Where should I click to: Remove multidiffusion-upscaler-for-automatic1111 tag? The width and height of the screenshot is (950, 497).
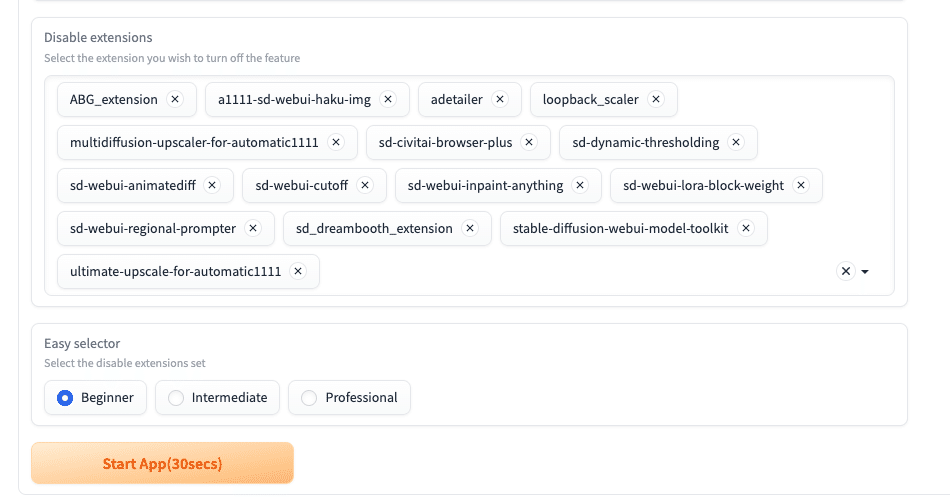point(336,142)
